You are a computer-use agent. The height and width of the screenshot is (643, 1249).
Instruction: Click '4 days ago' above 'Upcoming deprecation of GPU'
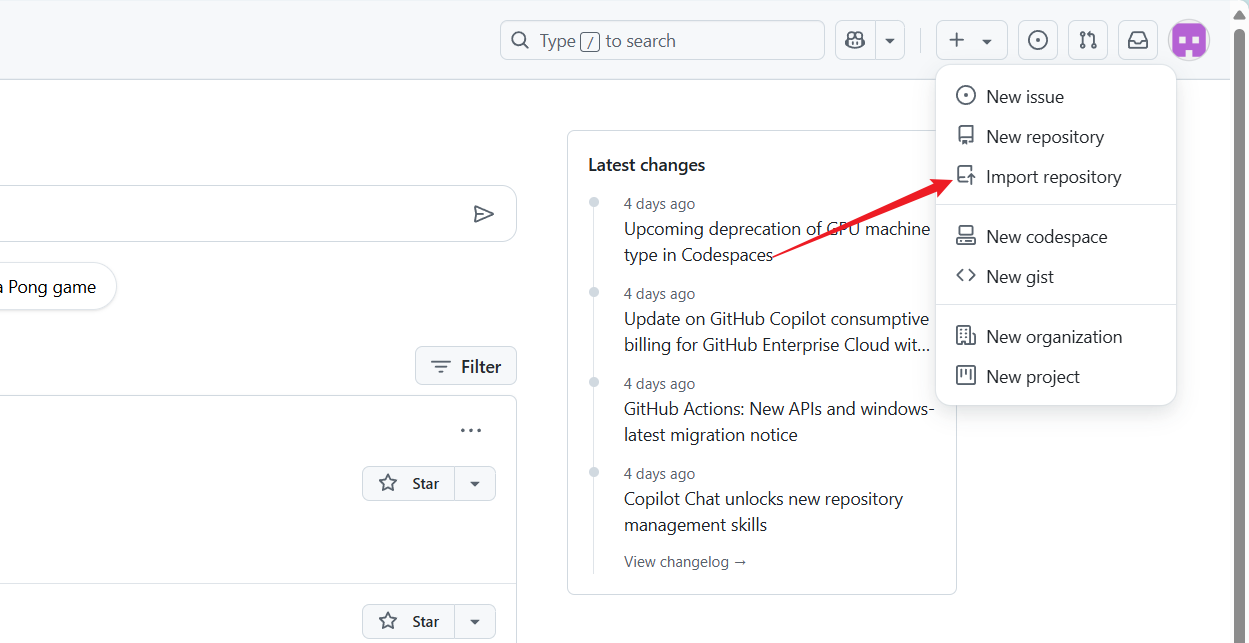(659, 204)
